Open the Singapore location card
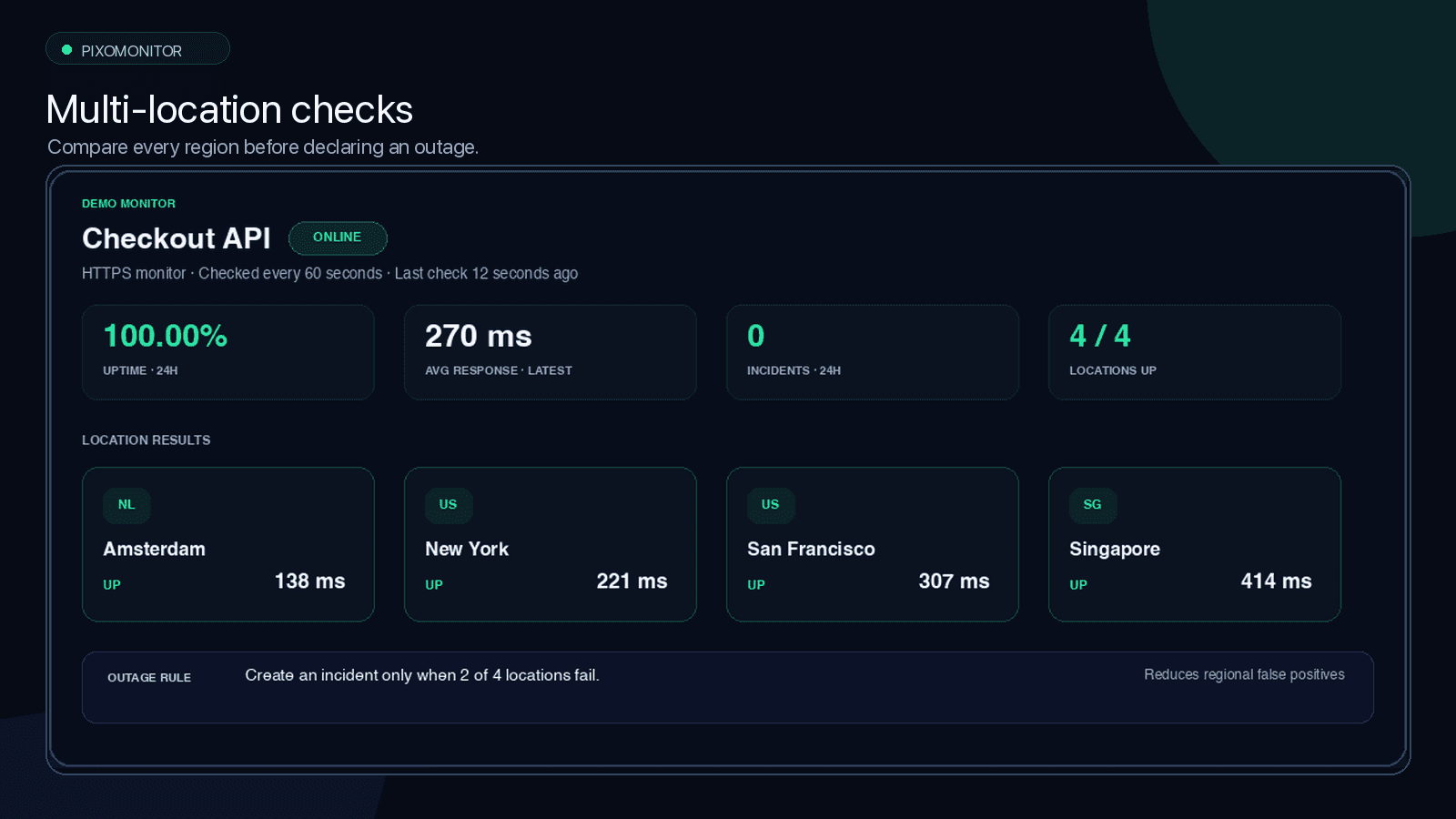 [x=1195, y=544]
